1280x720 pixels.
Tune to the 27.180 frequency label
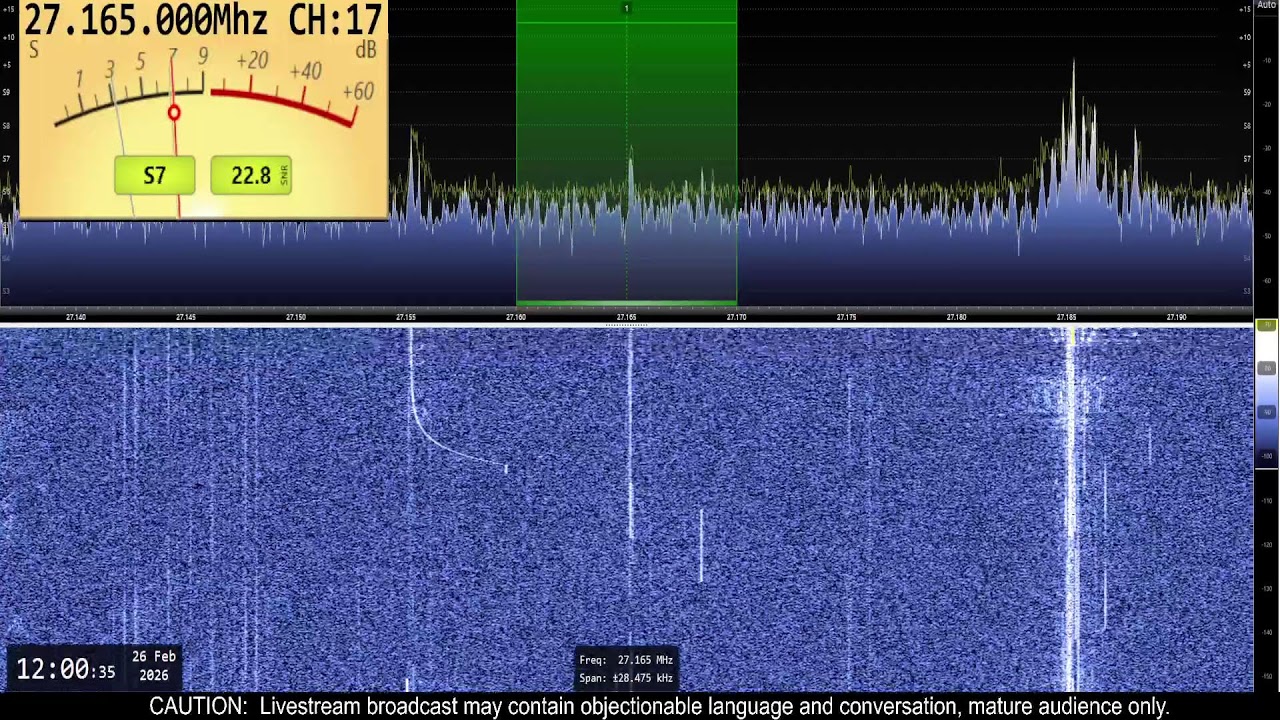(x=956, y=317)
